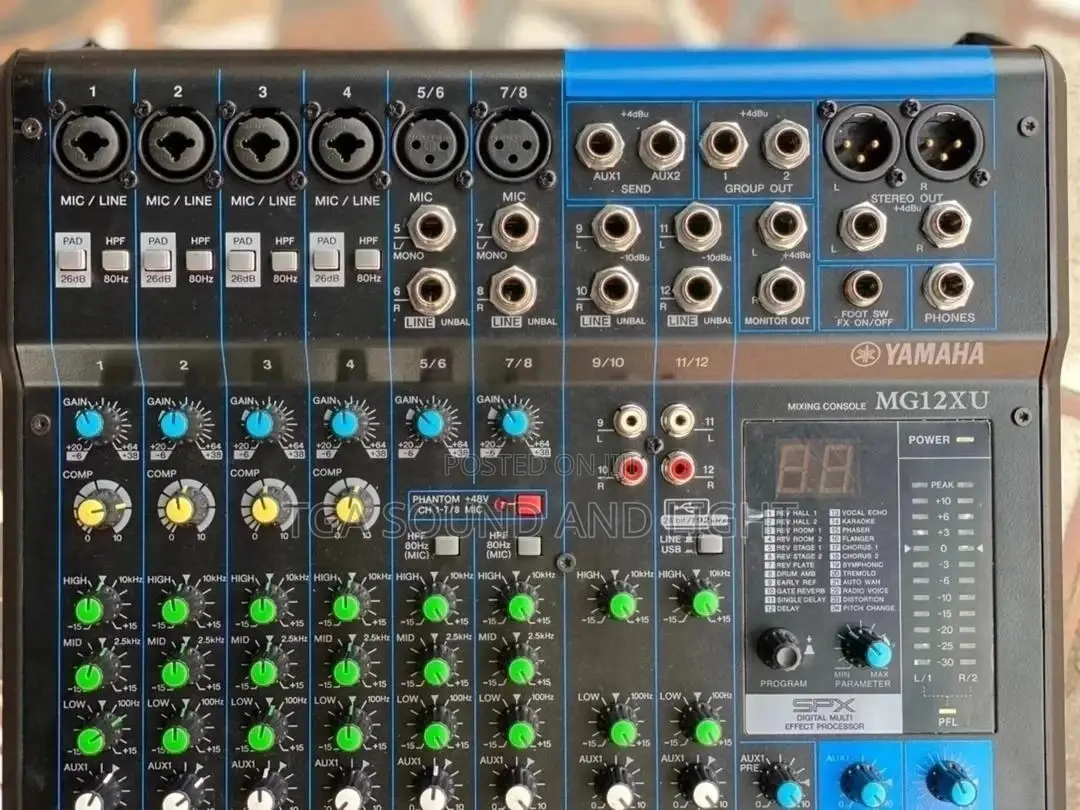Click the red RCA input jack 10 R

click(632, 470)
